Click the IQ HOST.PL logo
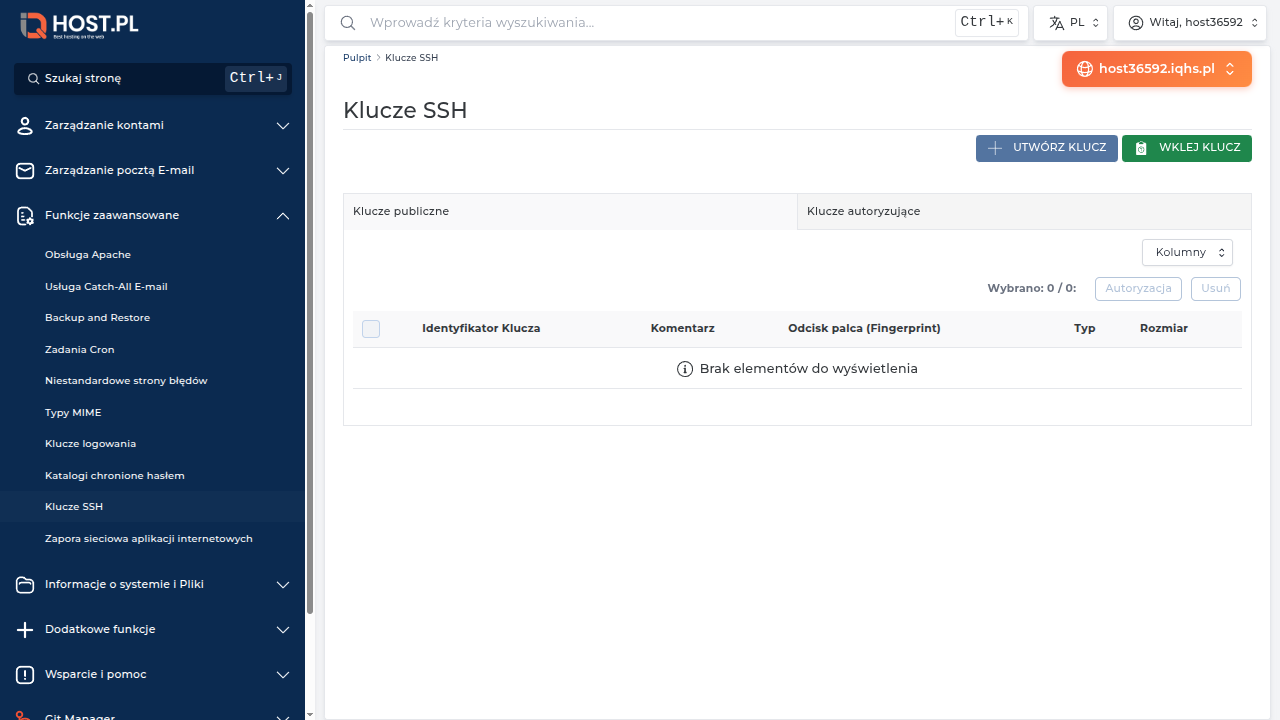Viewport: 1280px width, 720px height. pyautogui.click(x=79, y=26)
